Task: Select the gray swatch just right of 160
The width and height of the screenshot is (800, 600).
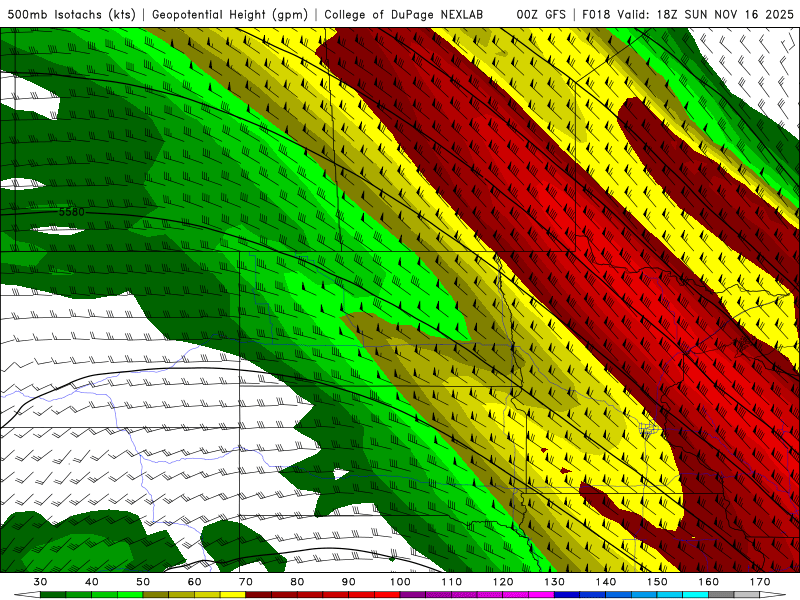Action: point(721,595)
